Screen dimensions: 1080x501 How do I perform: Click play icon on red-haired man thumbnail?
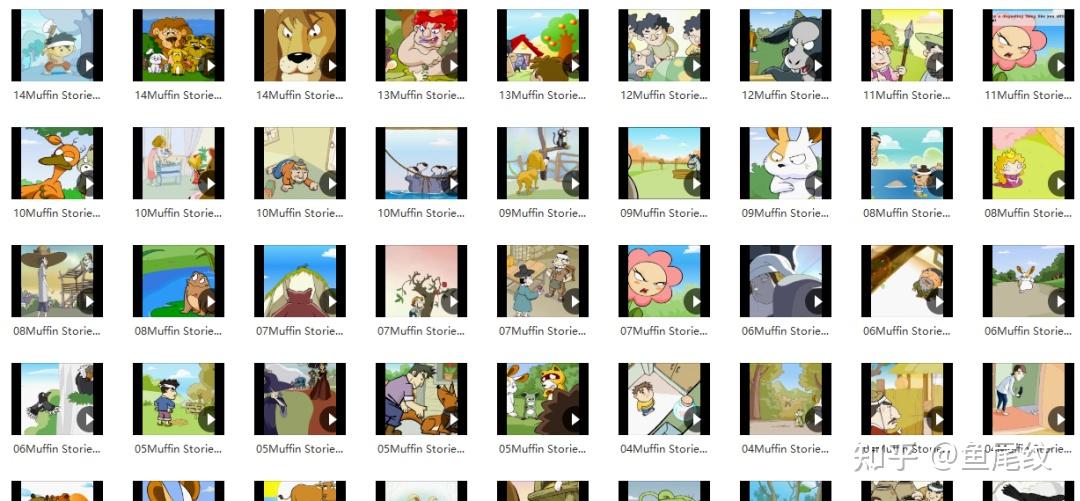(x=453, y=65)
